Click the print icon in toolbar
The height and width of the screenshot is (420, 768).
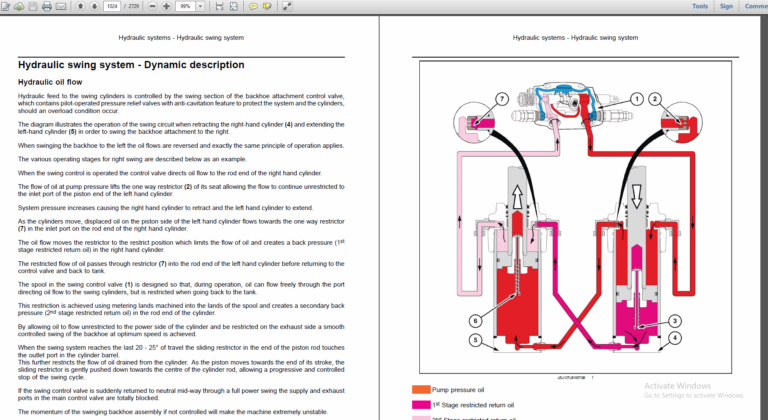(47, 6)
